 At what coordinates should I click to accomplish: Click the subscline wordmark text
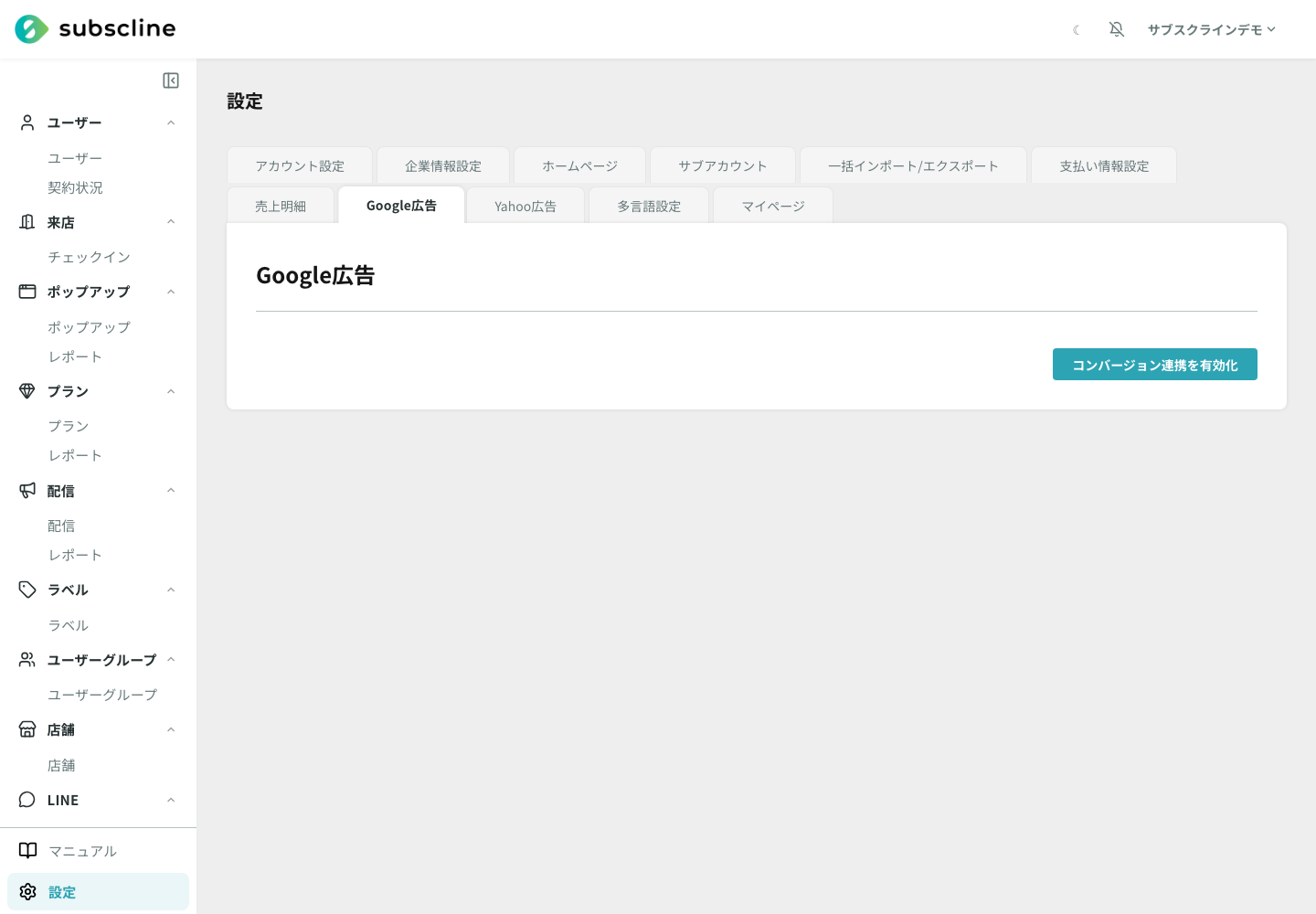117,28
